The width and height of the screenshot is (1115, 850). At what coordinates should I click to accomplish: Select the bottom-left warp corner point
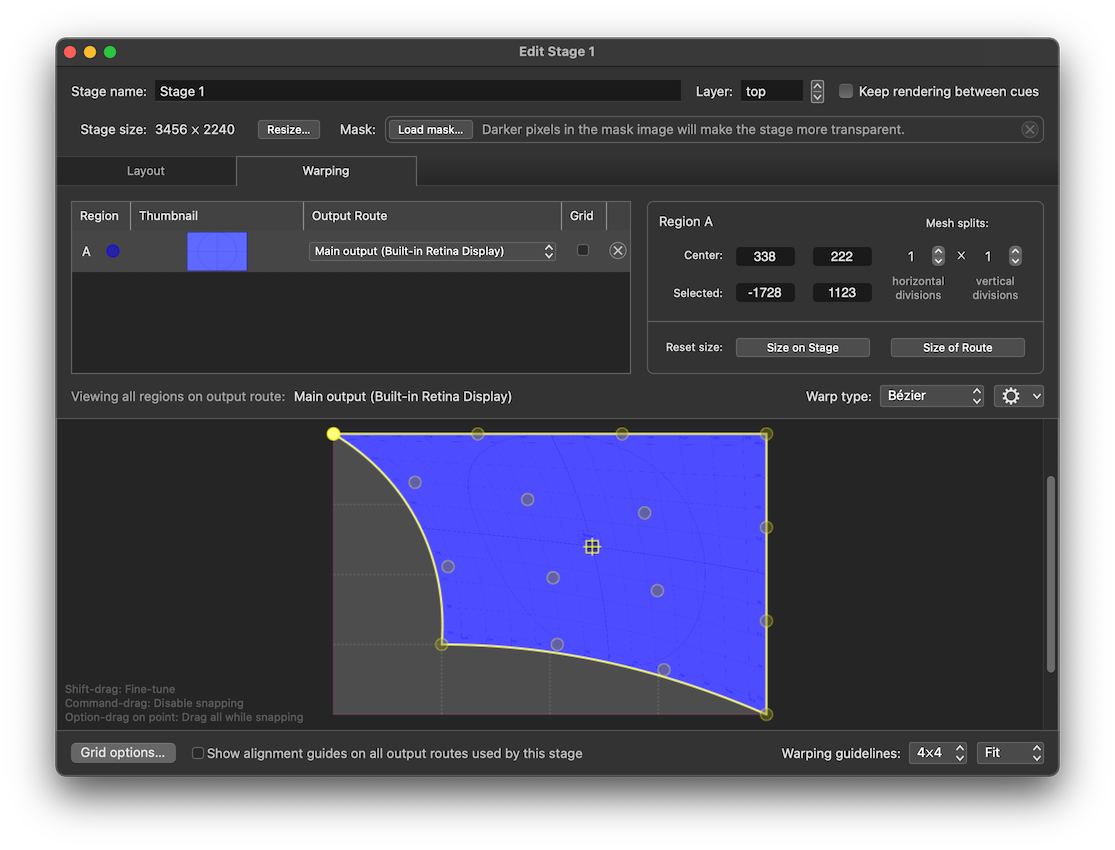pyautogui.click(x=441, y=644)
